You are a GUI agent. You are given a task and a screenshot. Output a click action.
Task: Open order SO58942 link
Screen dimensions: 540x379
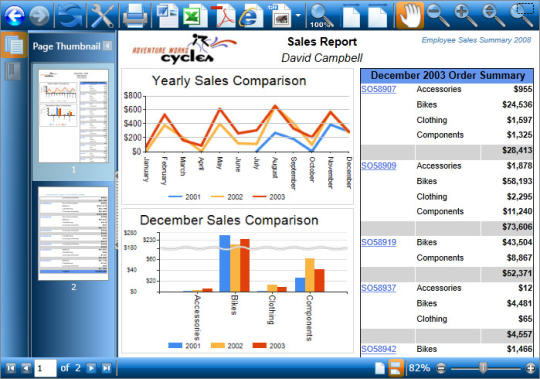378,349
